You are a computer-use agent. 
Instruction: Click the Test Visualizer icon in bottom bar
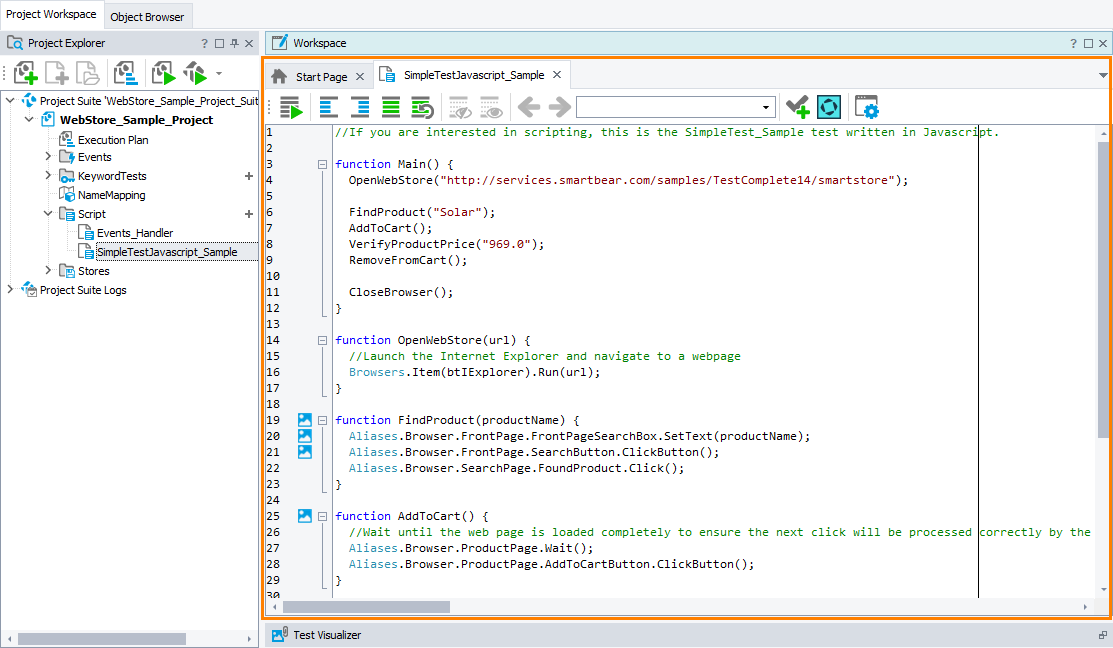tap(277, 634)
